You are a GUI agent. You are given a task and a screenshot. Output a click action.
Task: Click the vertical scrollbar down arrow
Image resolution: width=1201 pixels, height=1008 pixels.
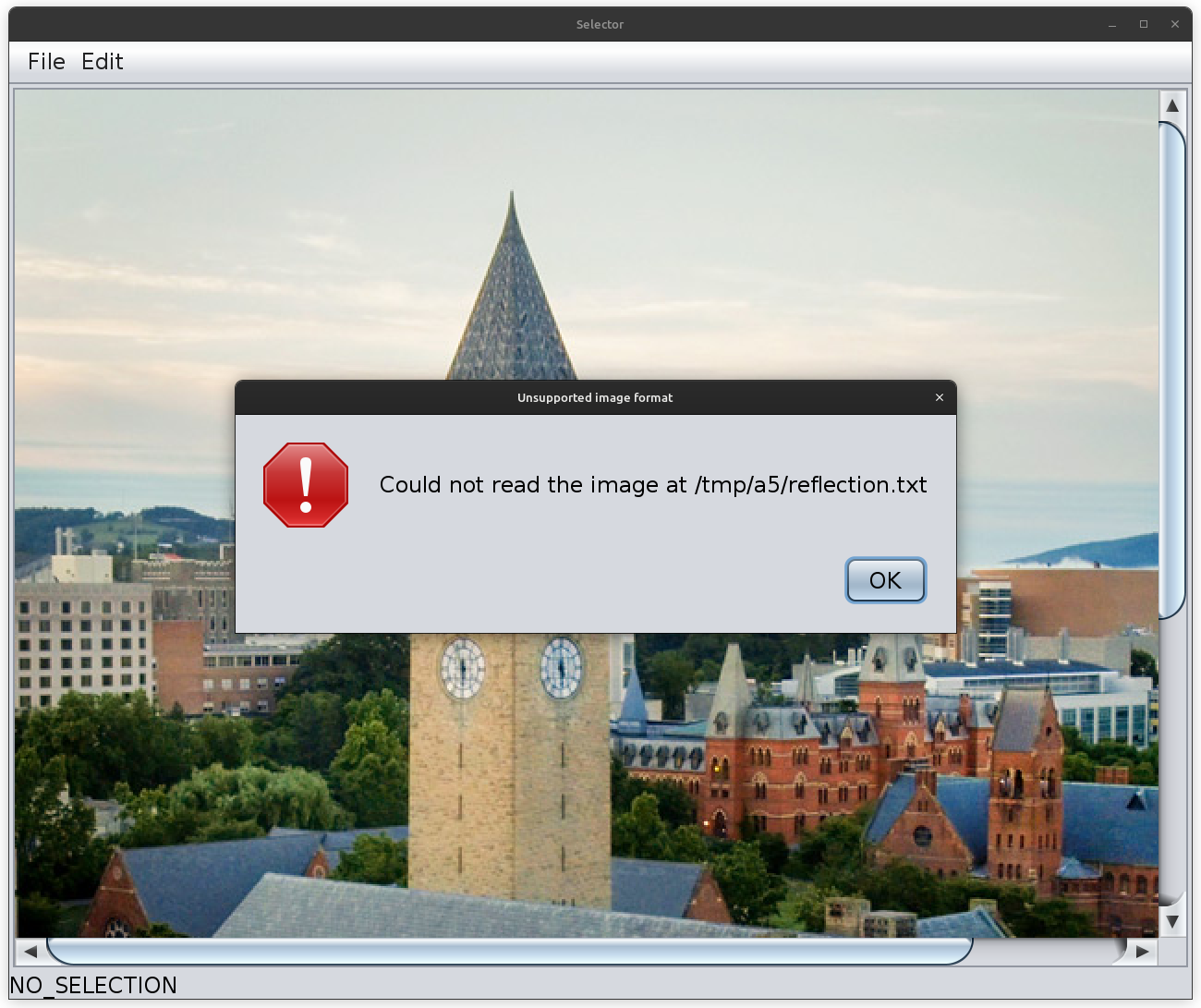(1172, 921)
